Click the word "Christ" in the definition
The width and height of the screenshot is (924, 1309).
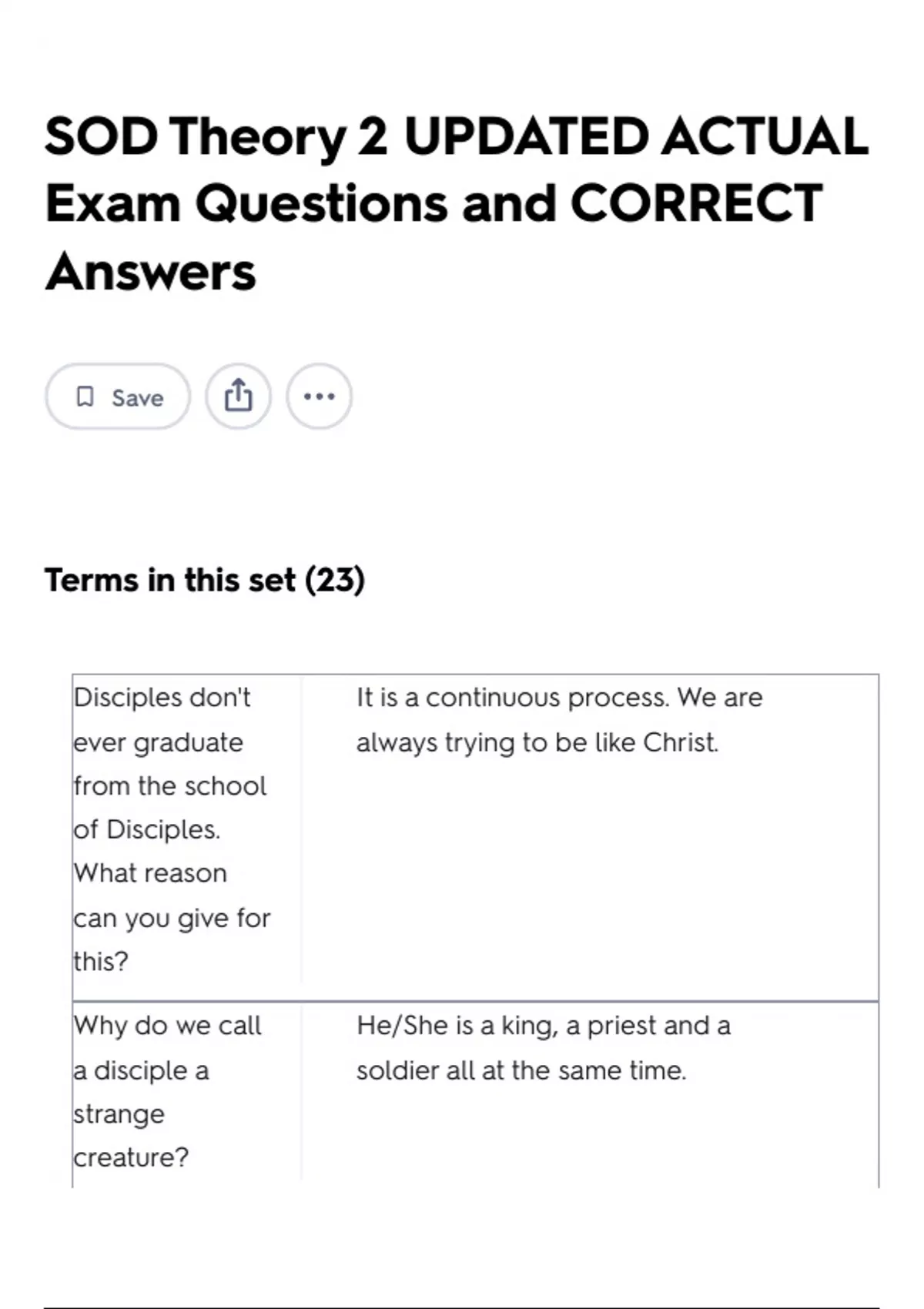pyautogui.click(x=679, y=742)
